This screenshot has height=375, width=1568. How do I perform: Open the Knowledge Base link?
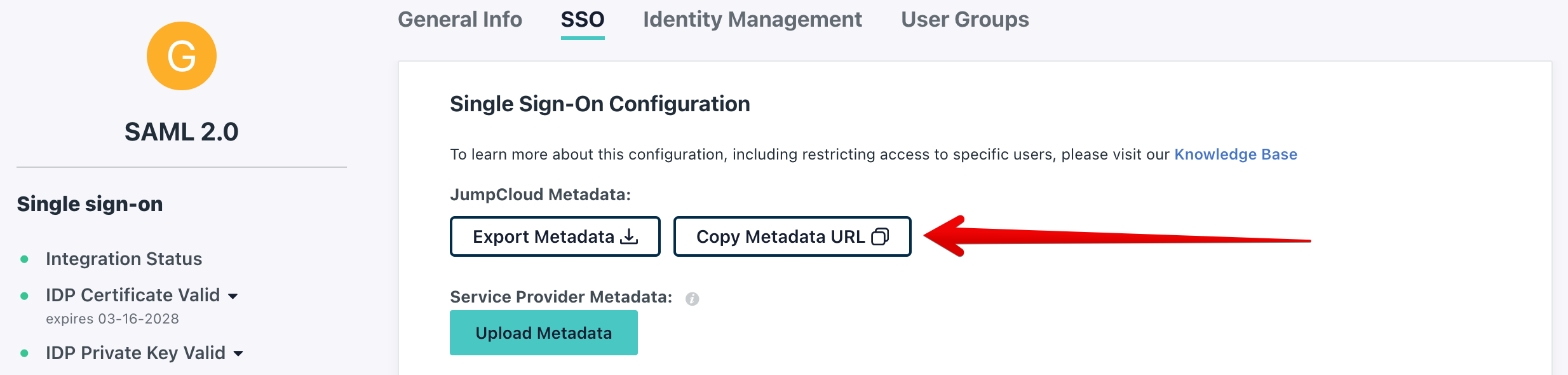click(1236, 154)
